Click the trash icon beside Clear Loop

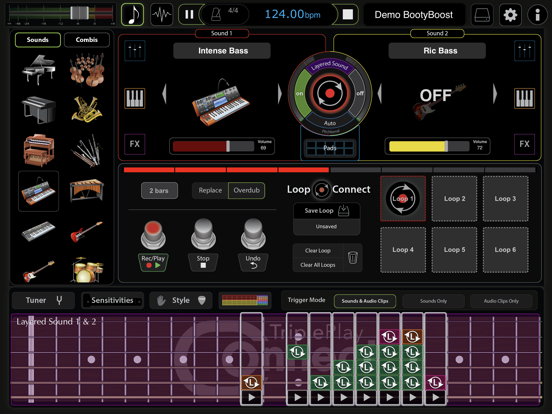[x=352, y=258]
